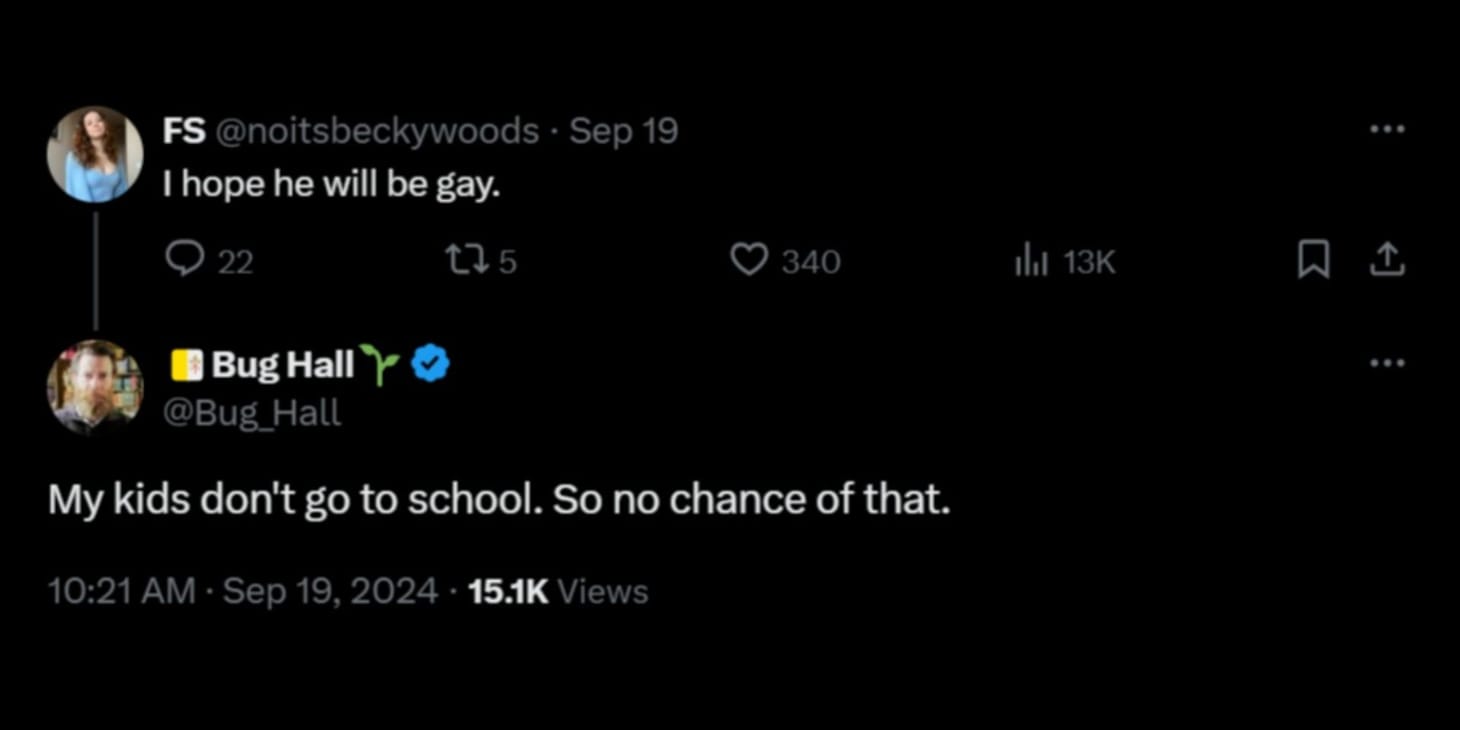The height and width of the screenshot is (730, 1460).
Task: Share the FS tweet
Action: click(x=1387, y=261)
